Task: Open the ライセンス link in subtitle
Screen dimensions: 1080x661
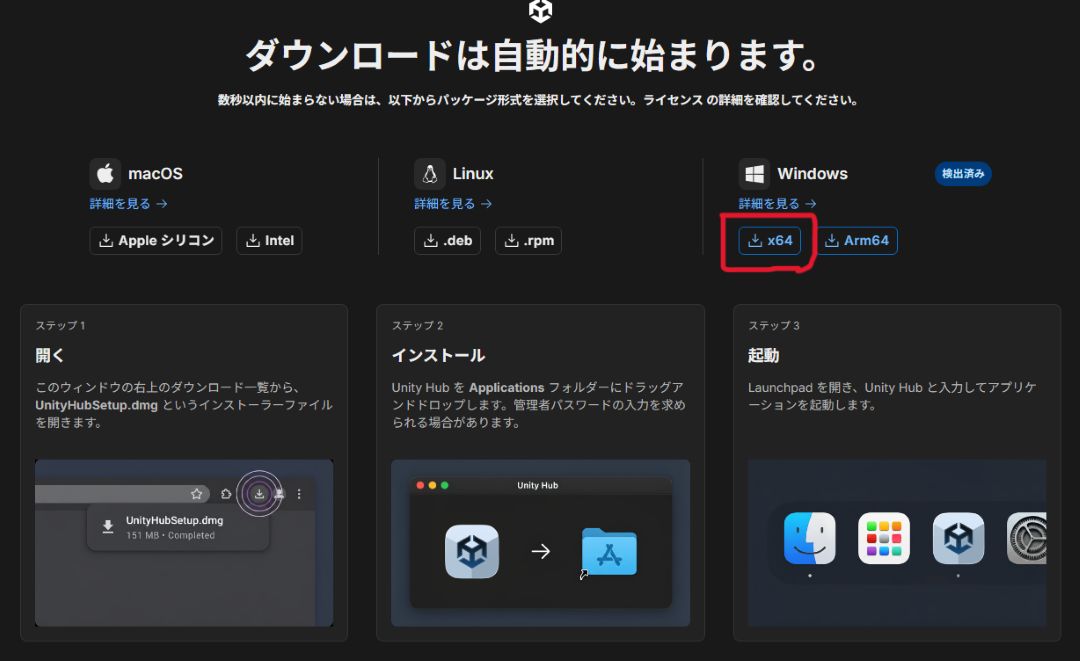Action: (672, 100)
